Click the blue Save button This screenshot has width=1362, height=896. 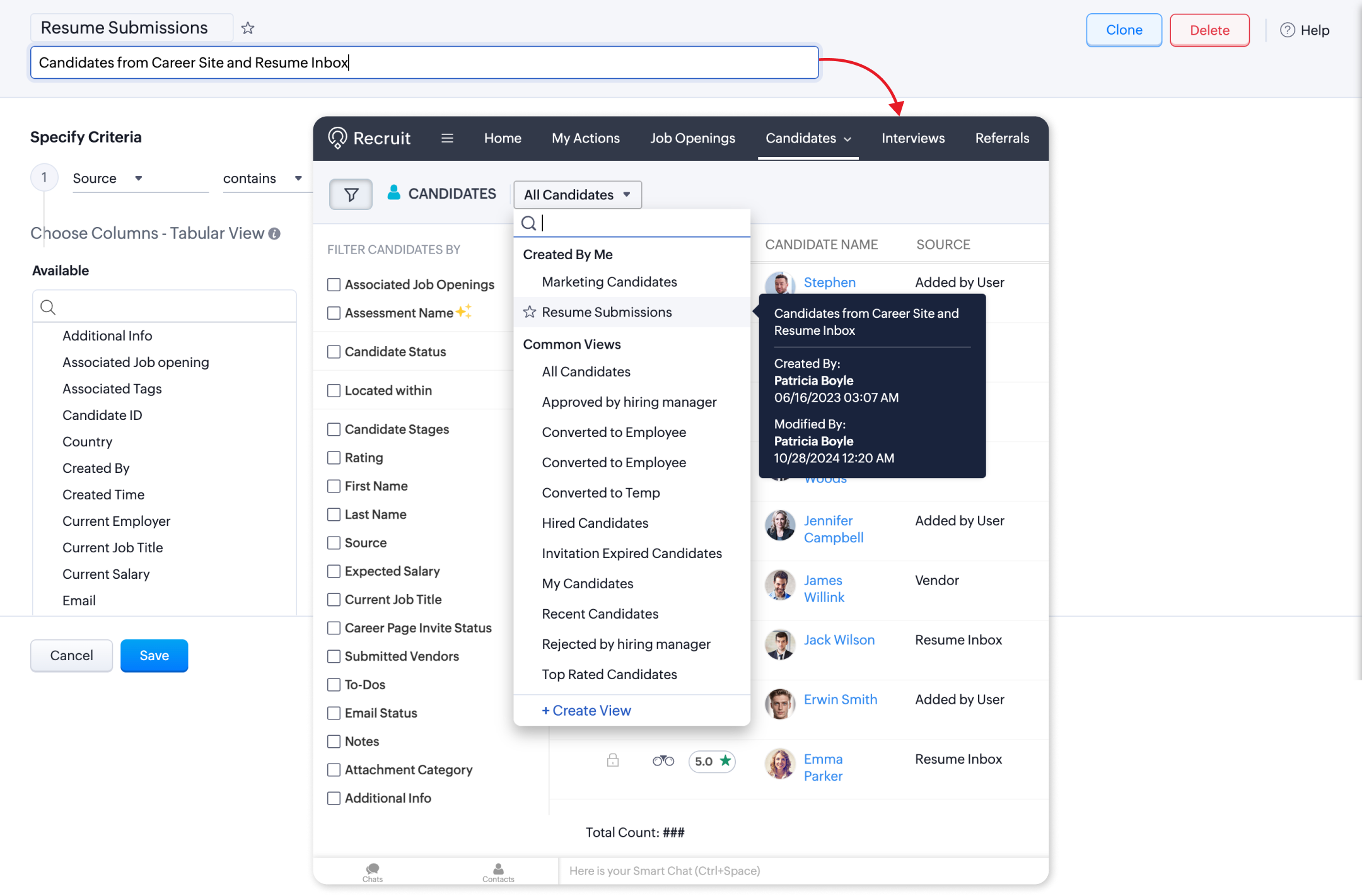(x=154, y=655)
